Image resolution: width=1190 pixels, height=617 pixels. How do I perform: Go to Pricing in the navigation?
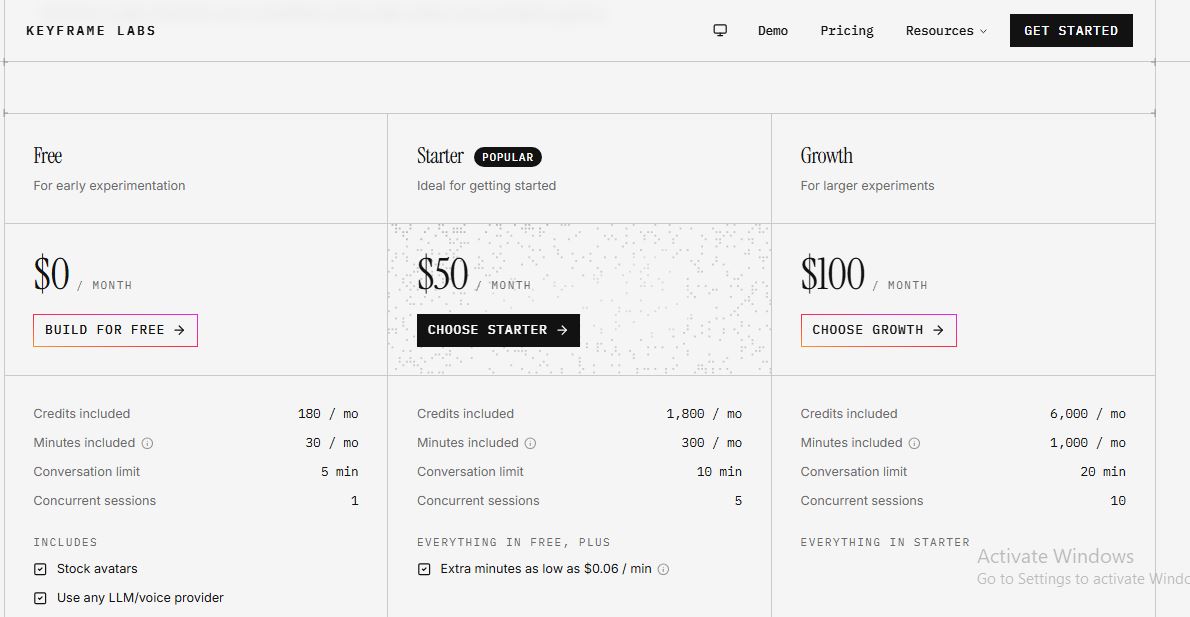click(x=847, y=30)
